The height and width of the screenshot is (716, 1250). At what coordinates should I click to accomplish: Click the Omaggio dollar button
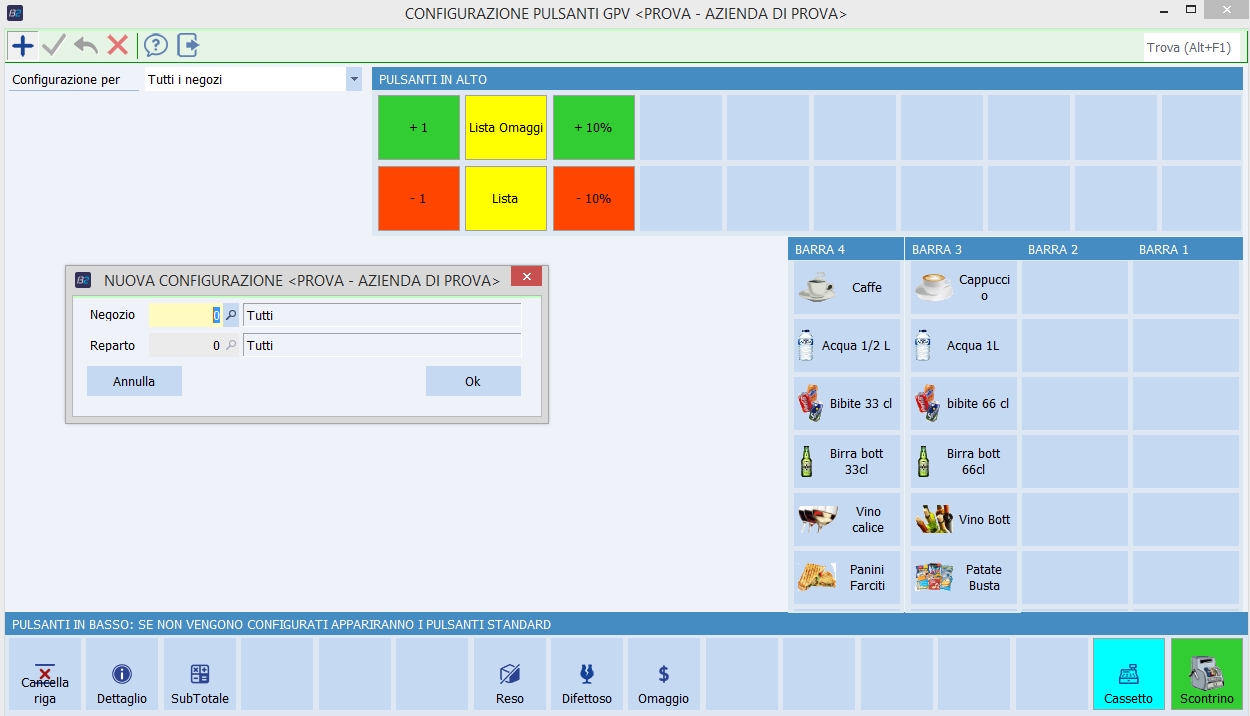664,675
